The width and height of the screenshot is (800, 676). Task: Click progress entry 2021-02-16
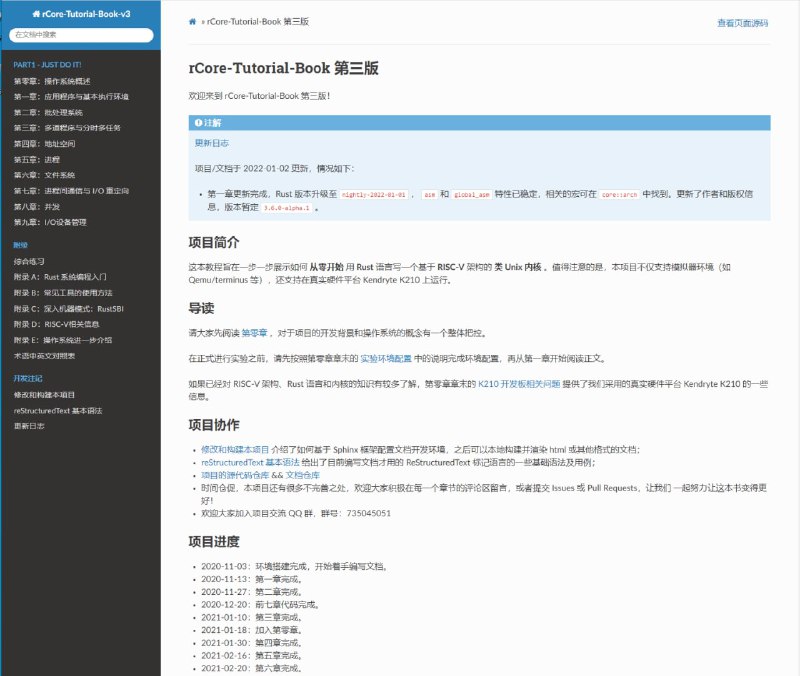tap(252, 656)
